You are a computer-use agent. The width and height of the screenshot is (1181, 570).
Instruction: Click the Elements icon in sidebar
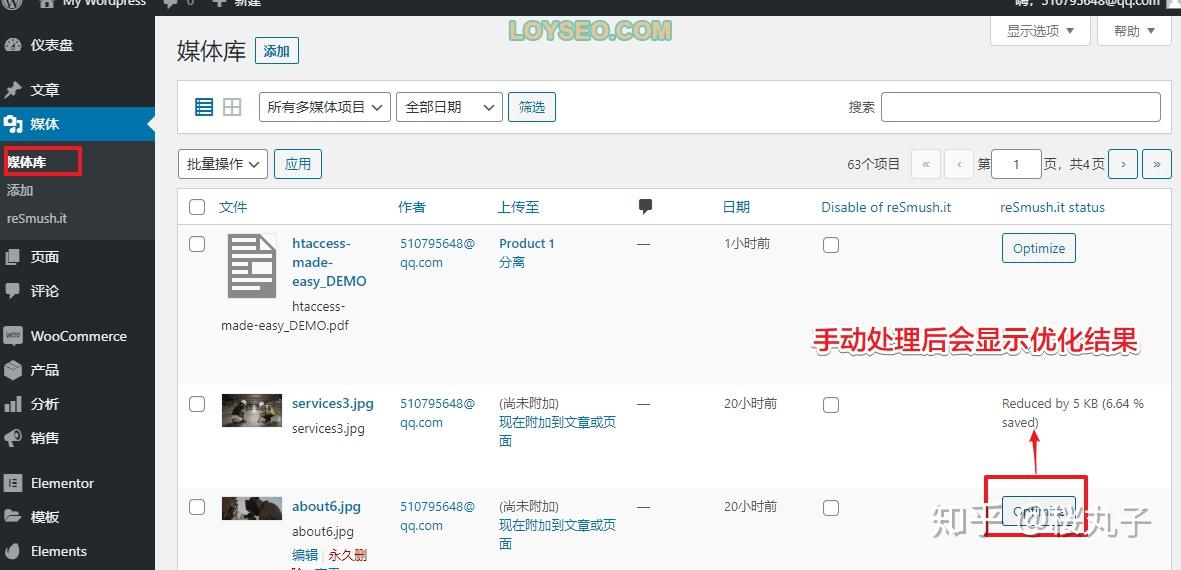[13, 551]
